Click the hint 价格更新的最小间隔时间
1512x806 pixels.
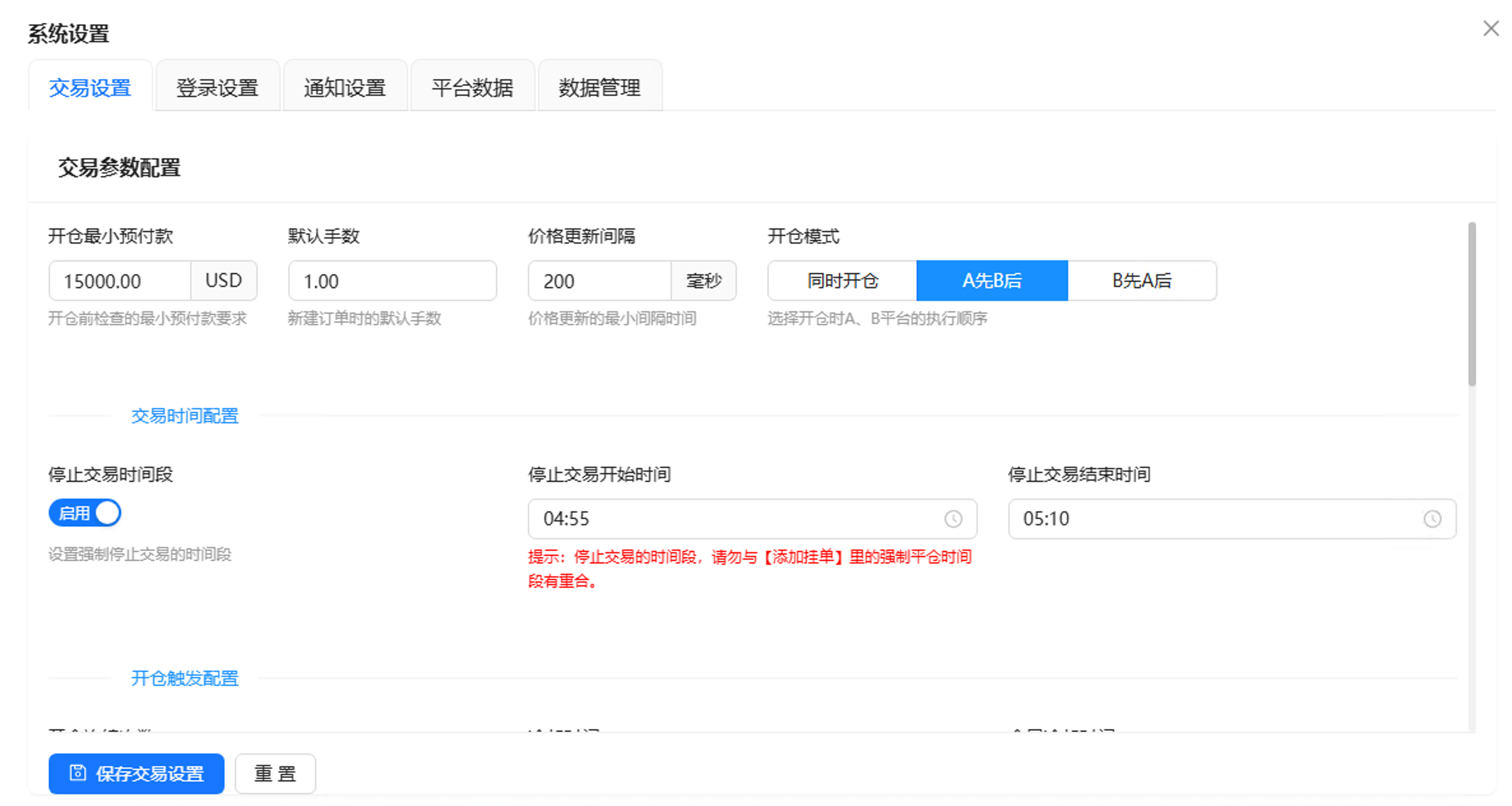pos(612,318)
